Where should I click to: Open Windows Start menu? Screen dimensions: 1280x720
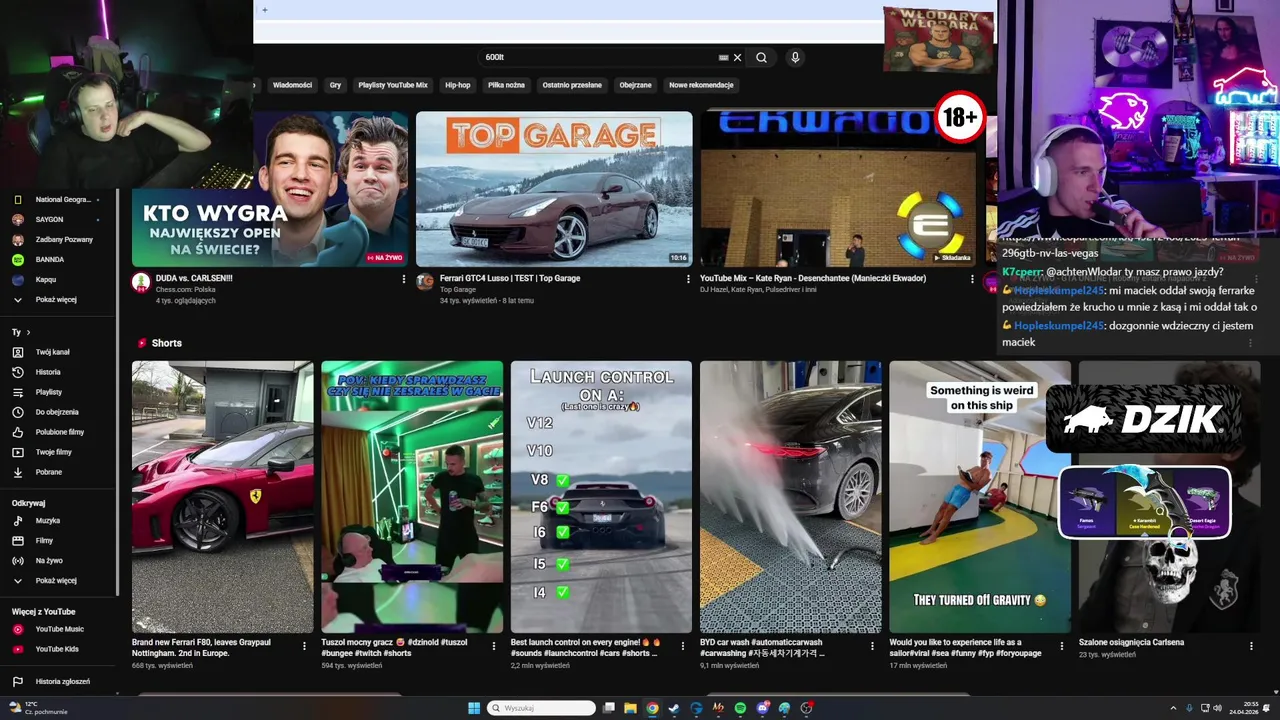click(x=474, y=708)
